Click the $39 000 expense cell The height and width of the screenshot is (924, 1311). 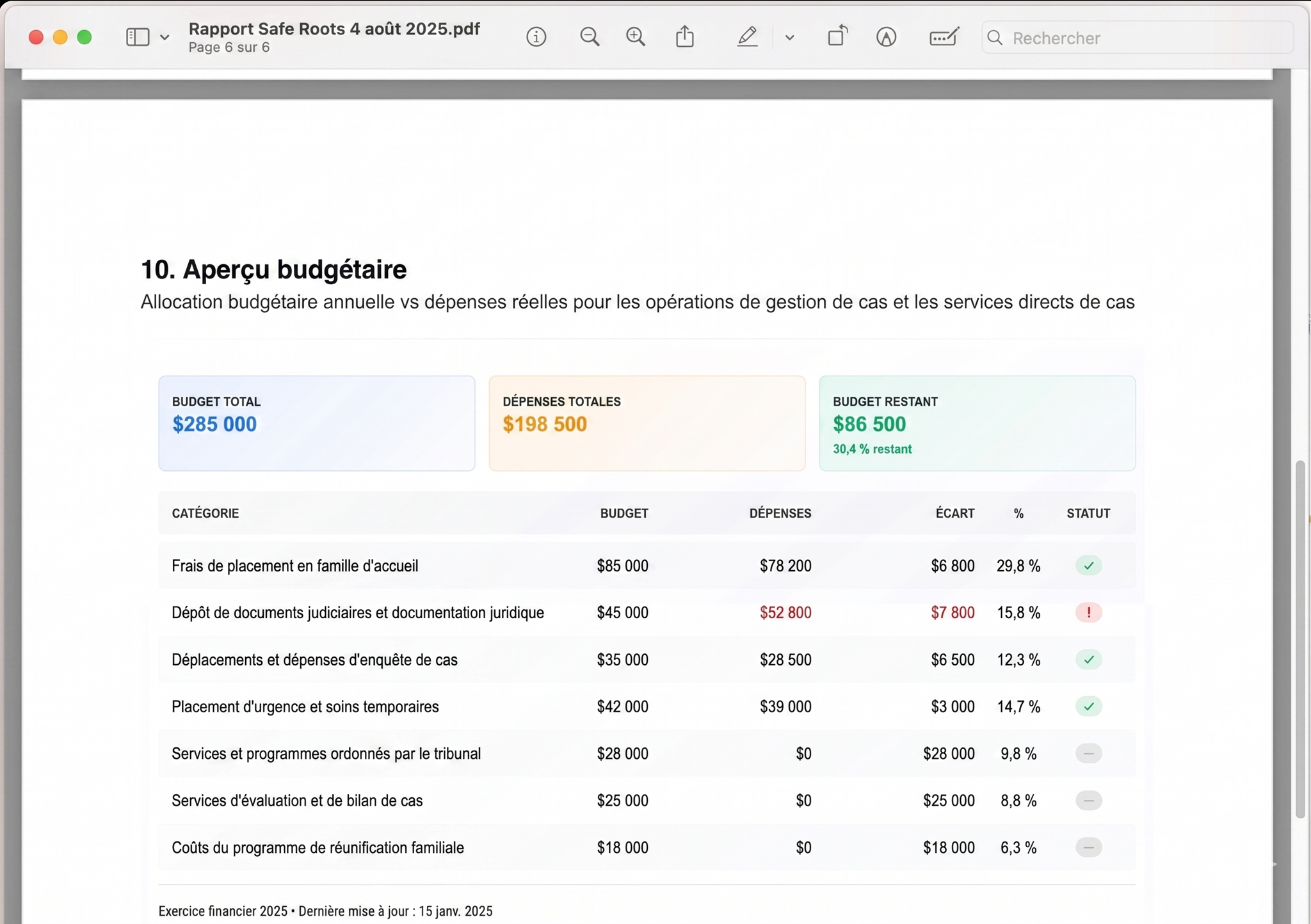785,706
